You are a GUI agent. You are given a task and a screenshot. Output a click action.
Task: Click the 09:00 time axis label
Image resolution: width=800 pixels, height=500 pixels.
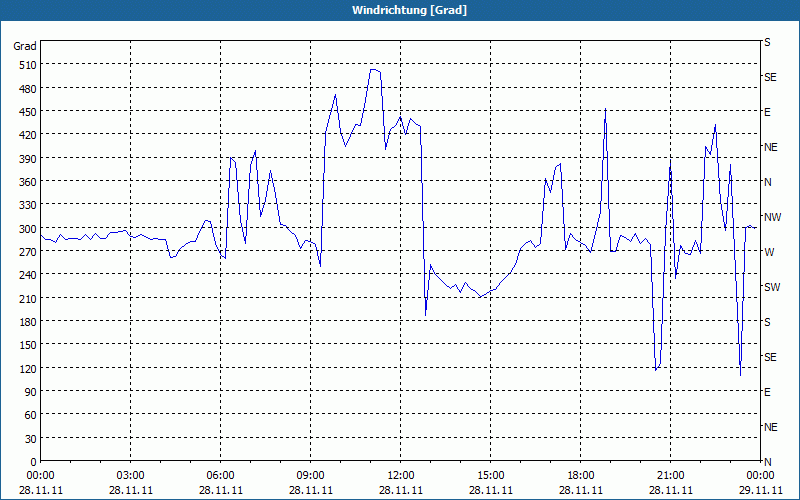tap(311, 476)
